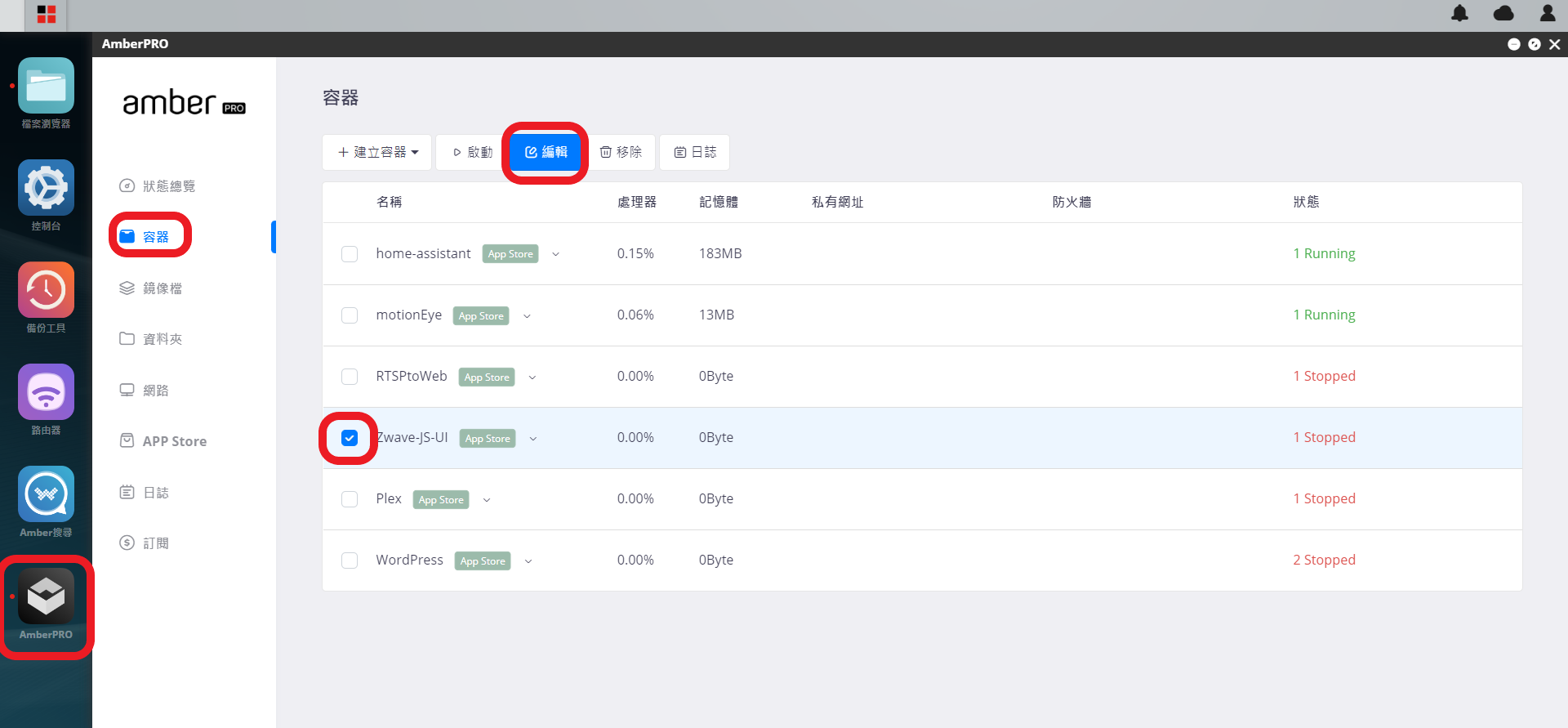The image size is (1568, 728).
Task: Click the 編輯 edit button
Action: [546, 153]
